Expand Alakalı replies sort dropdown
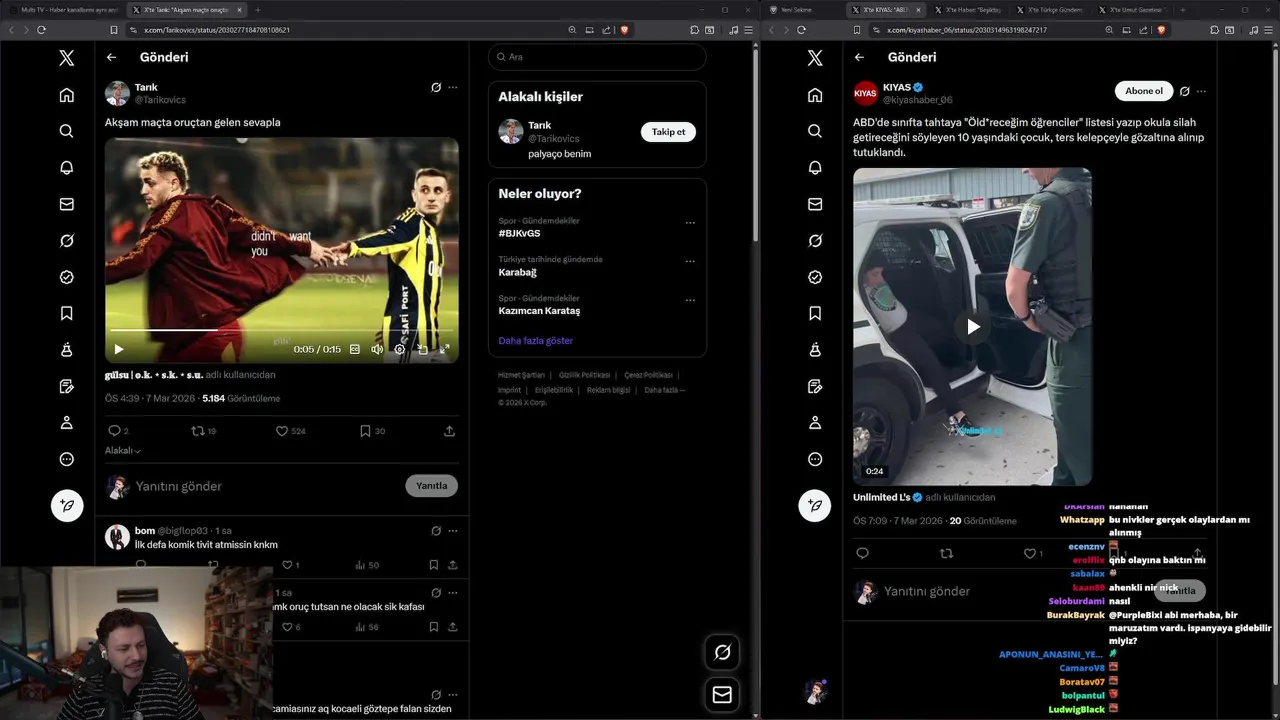The height and width of the screenshot is (720, 1280). (123, 451)
